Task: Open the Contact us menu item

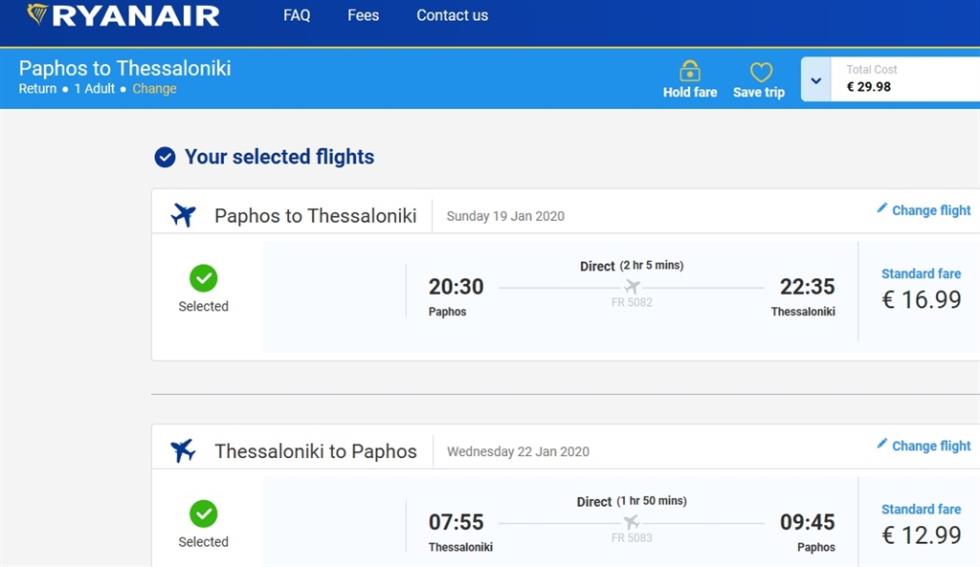Action: pos(452,15)
